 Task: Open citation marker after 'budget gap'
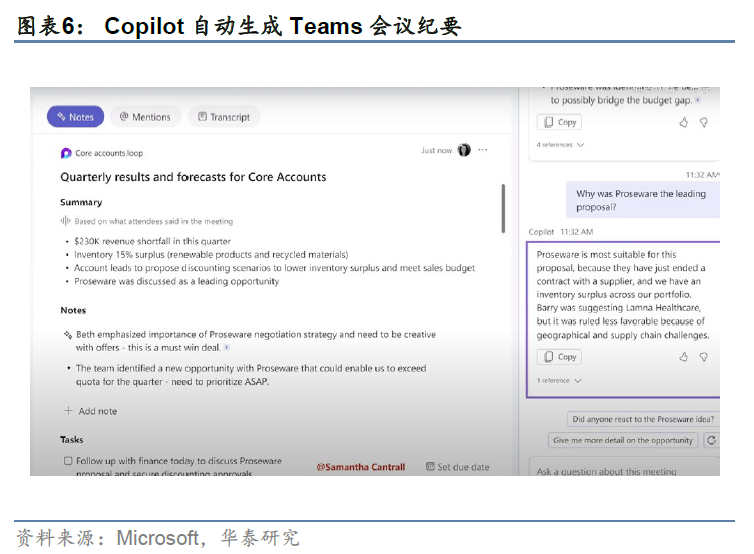pyautogui.click(x=698, y=100)
